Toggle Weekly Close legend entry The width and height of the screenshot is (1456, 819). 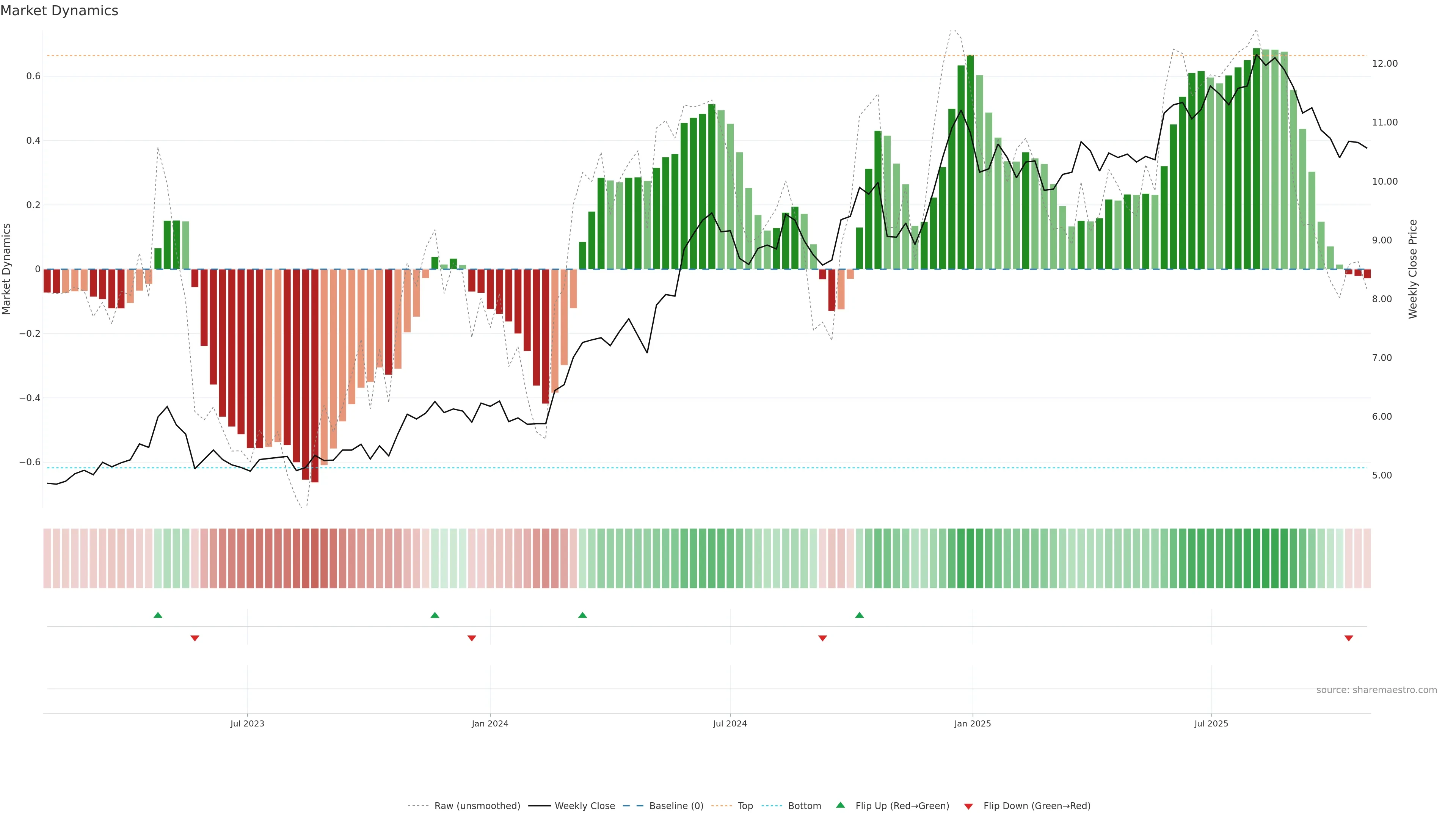click(584, 806)
